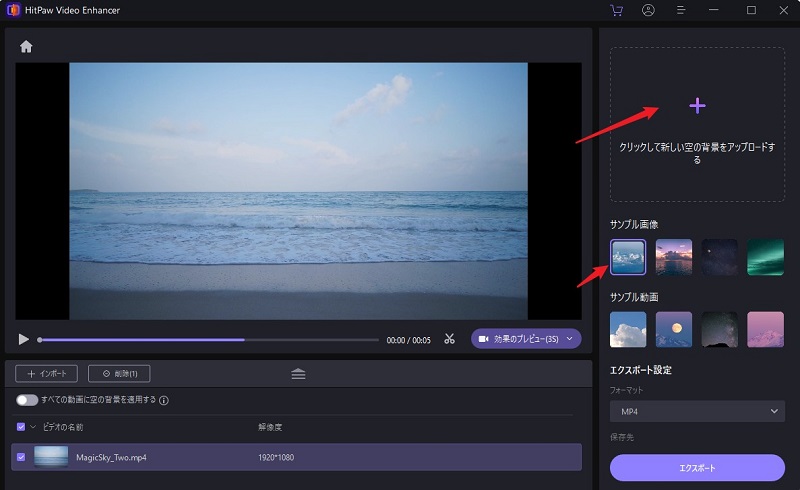Uncheck the MagicSky_Two.mp4 checkbox
Image resolution: width=800 pixels, height=490 pixels.
22,457
